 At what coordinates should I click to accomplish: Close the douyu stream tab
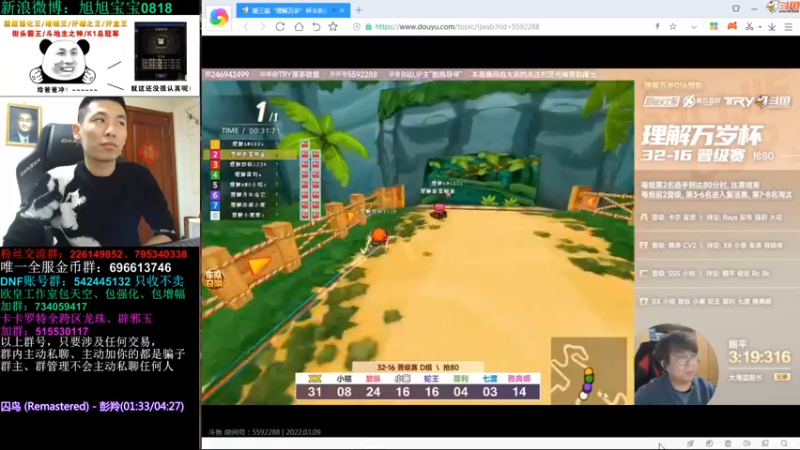pyautogui.click(x=342, y=10)
